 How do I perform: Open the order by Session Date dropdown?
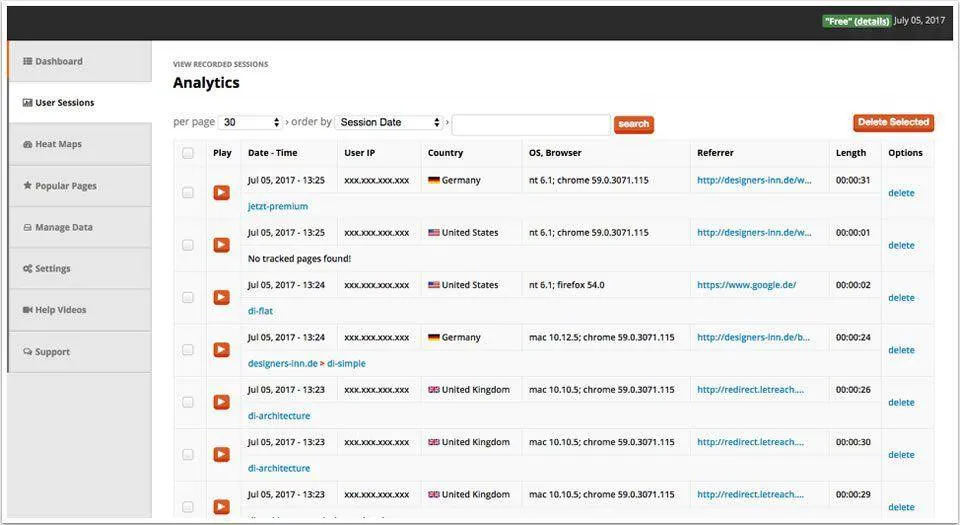389,122
